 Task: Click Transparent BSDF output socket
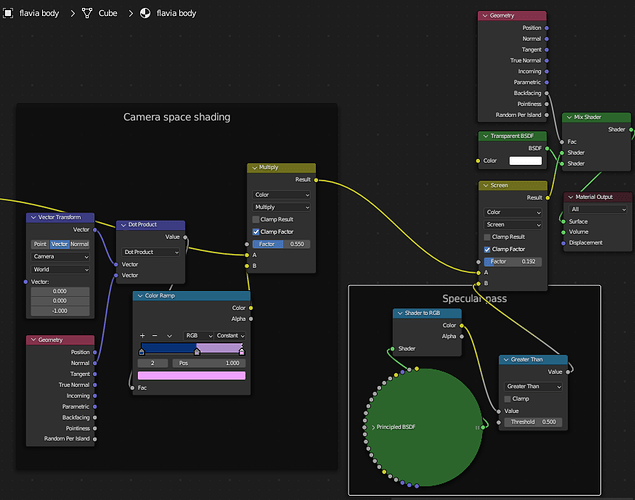point(547,148)
